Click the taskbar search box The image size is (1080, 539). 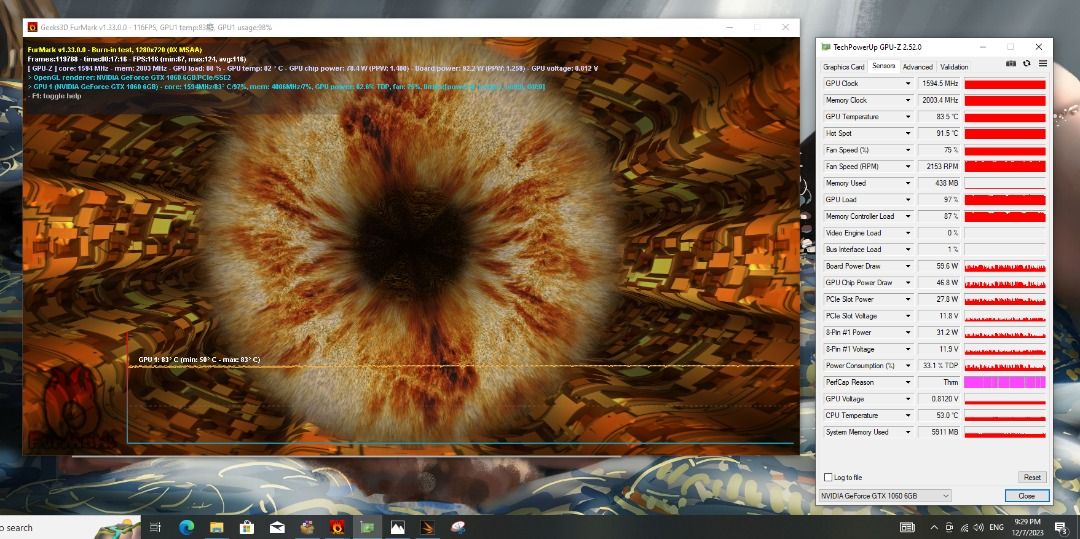click(x=70, y=527)
